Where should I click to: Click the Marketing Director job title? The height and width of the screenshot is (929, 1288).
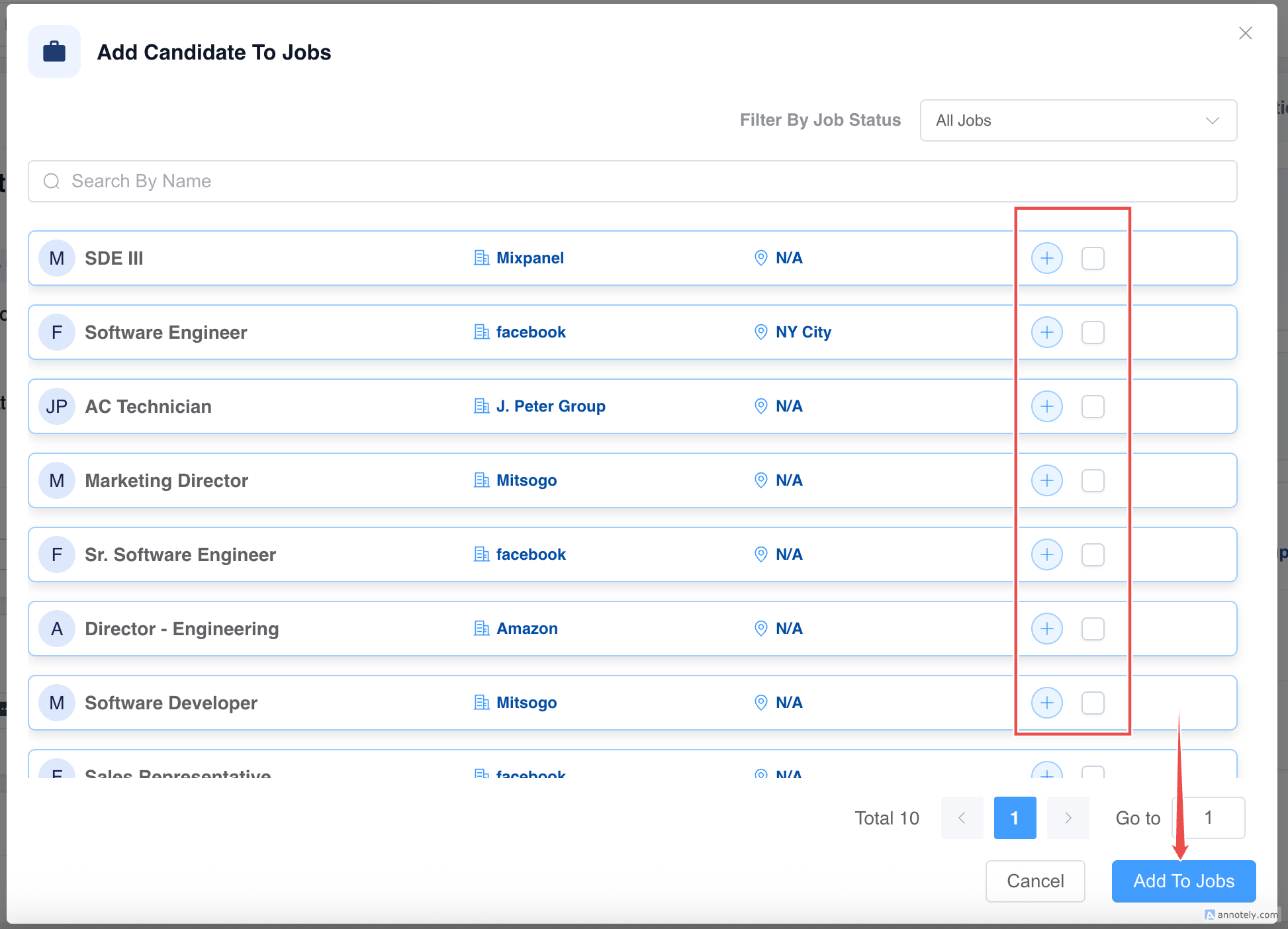[x=167, y=480]
